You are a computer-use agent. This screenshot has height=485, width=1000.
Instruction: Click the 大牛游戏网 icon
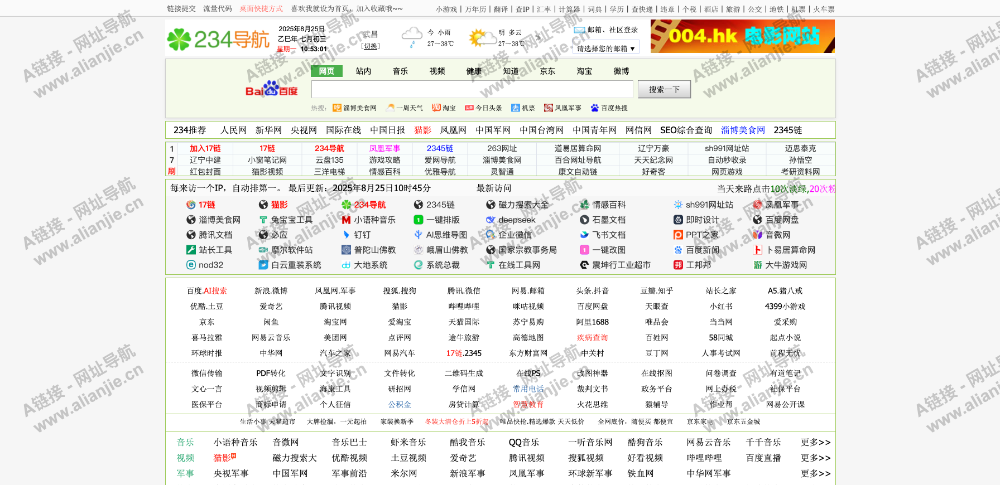758,264
